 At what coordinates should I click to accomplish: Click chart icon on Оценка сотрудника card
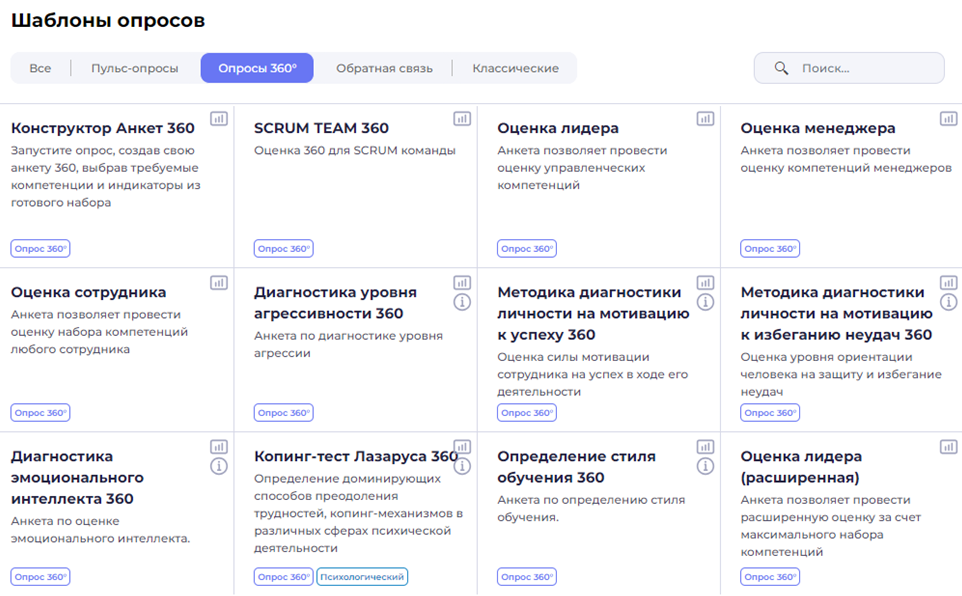click(x=219, y=283)
